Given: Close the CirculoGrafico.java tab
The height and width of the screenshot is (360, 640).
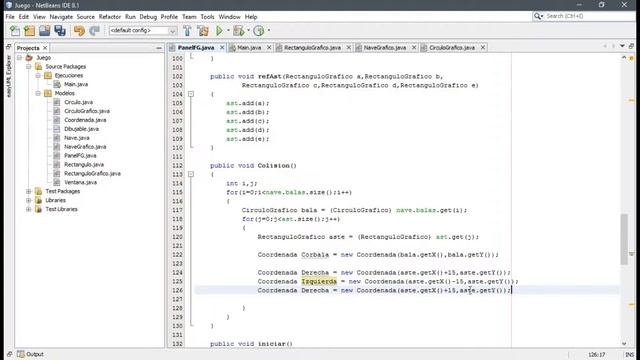Looking at the screenshot, I should click(483, 48).
